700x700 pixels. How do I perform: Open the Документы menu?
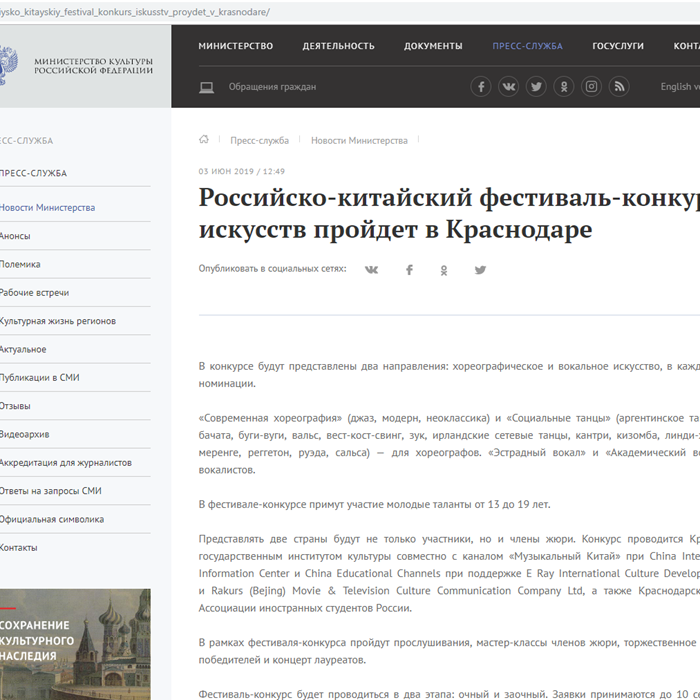(433, 46)
